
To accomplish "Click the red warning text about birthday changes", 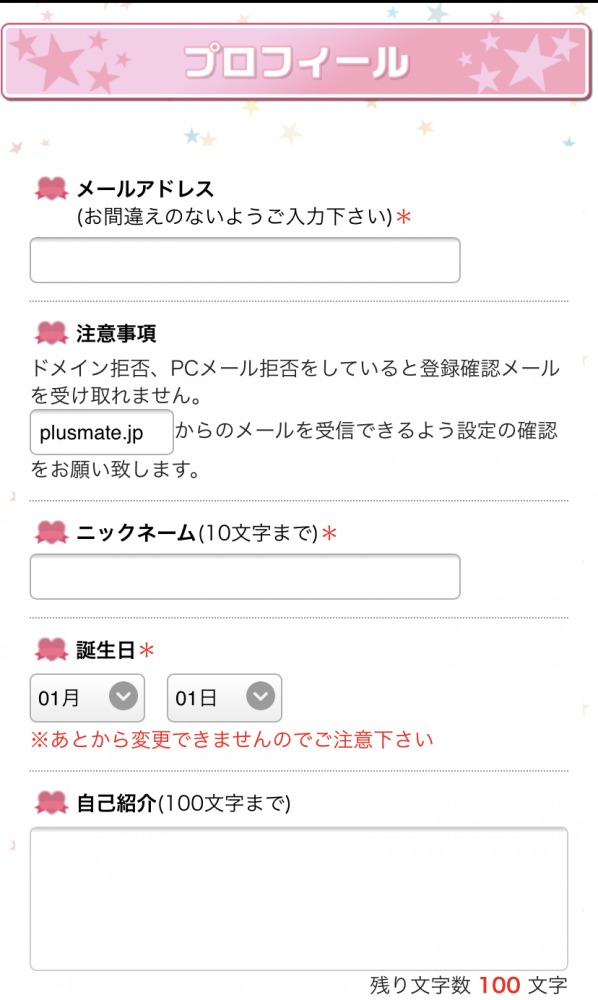I will 232,740.
